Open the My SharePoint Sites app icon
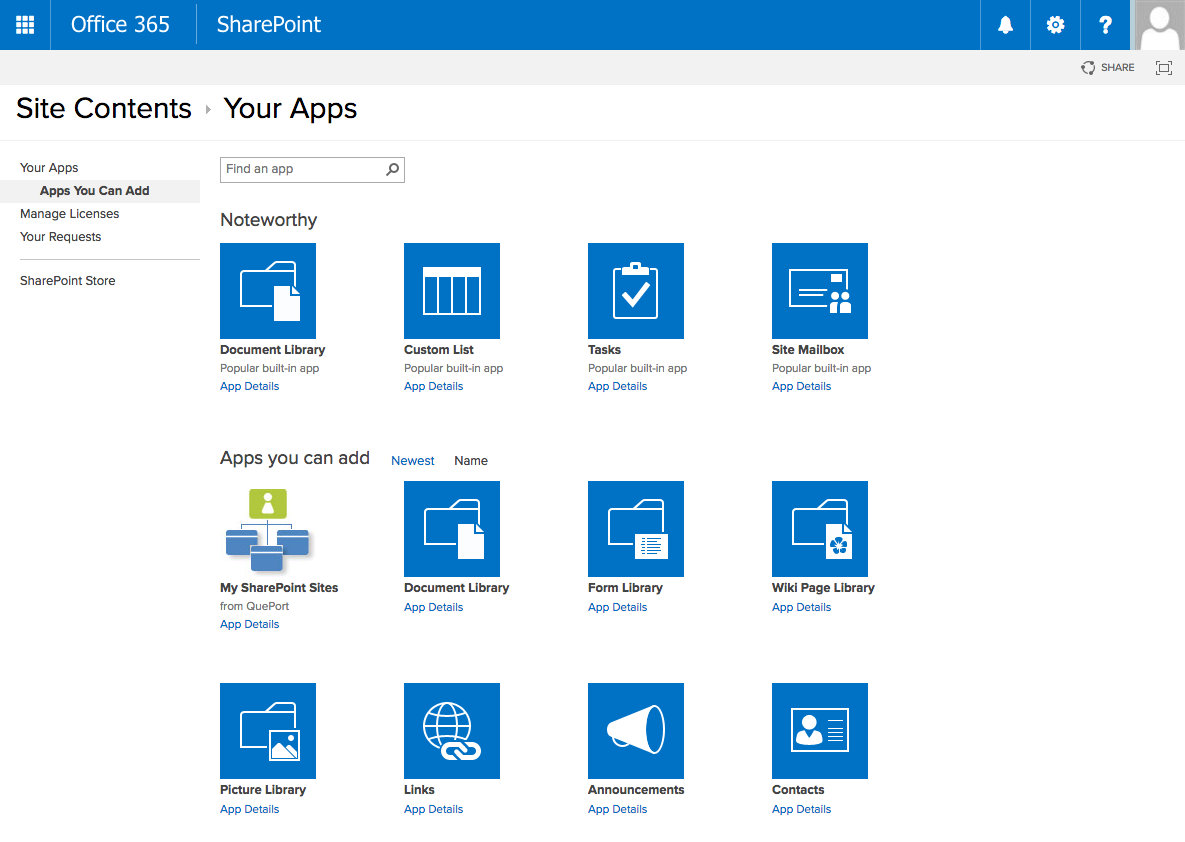 (268, 529)
